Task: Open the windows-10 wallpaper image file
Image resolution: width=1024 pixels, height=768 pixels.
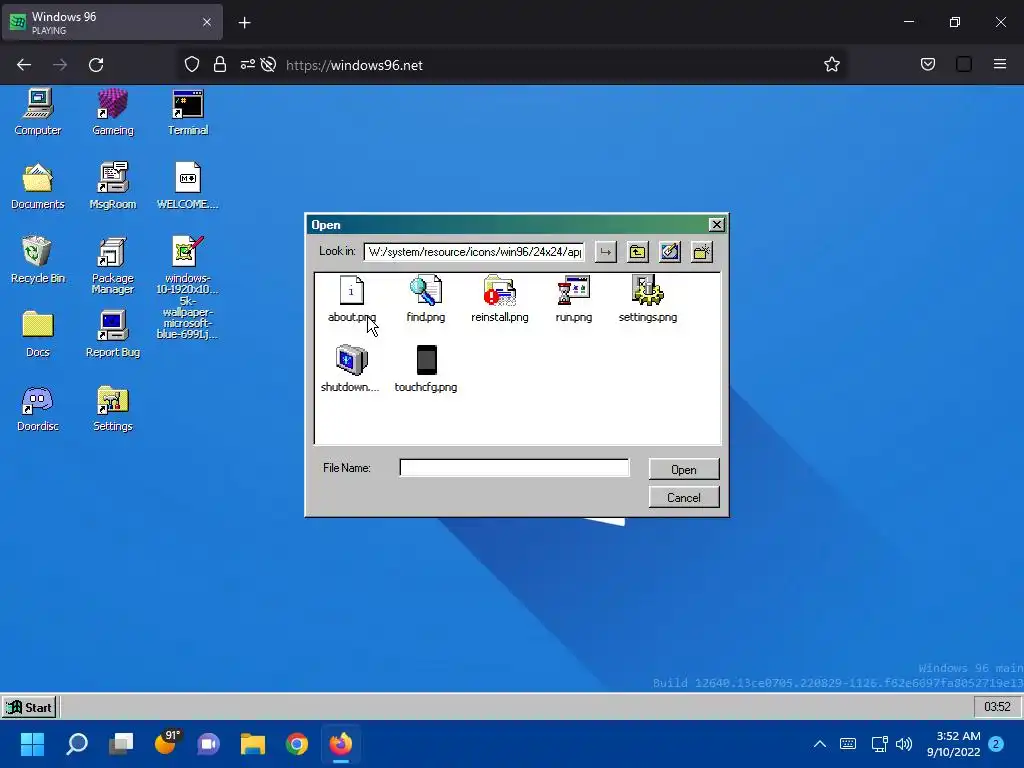Action: [x=188, y=287]
